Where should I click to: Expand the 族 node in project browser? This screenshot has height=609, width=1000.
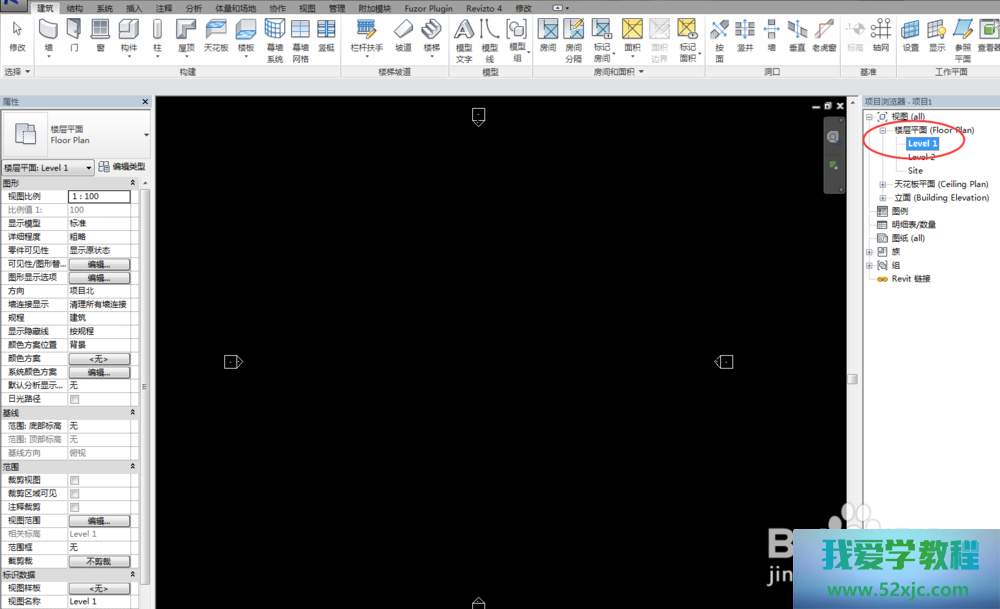pyautogui.click(x=868, y=252)
